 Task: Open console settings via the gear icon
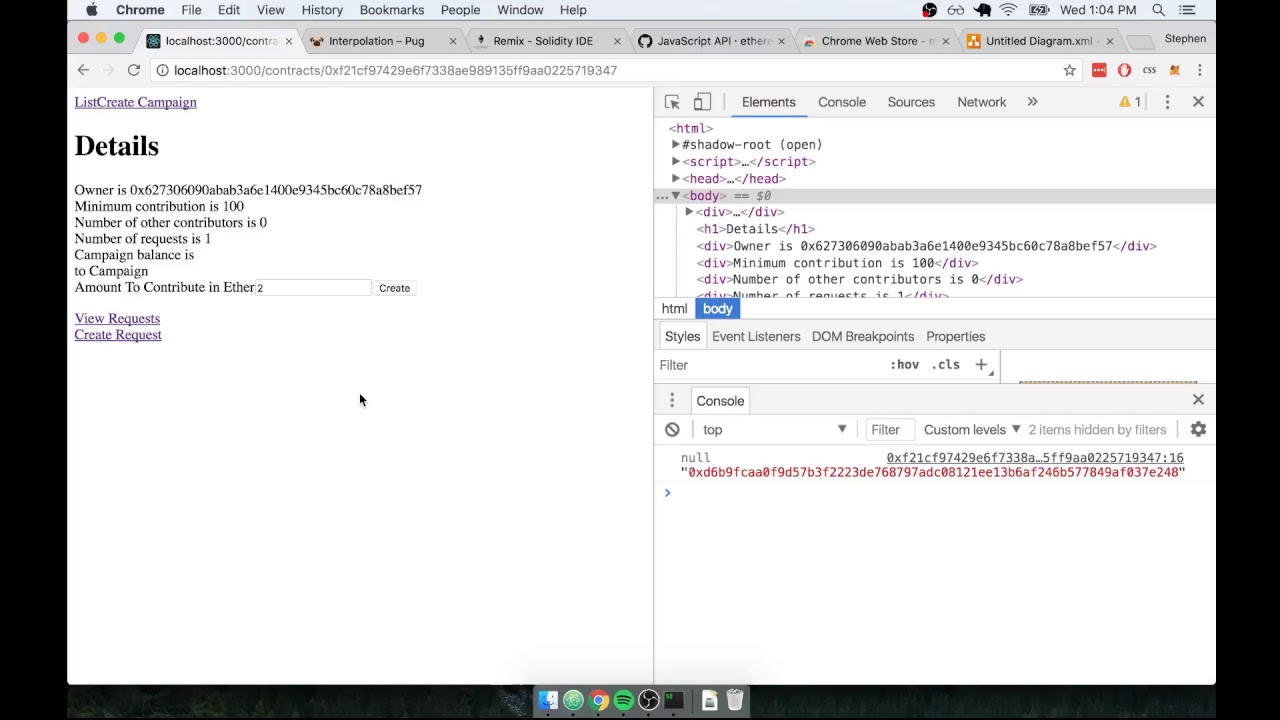[1198, 430]
